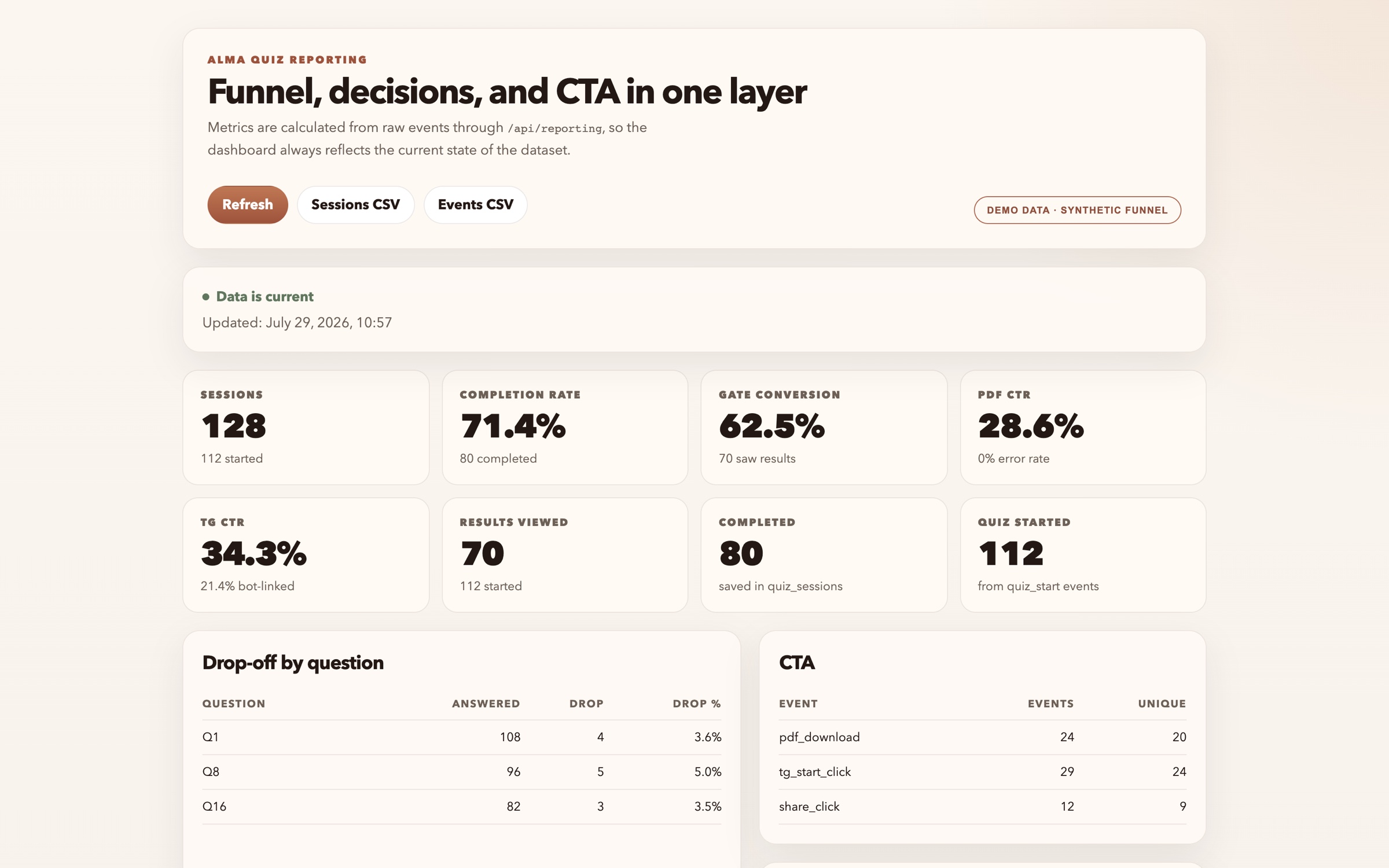Click share_click unique count 9
The height and width of the screenshot is (868, 1389).
click(1183, 807)
